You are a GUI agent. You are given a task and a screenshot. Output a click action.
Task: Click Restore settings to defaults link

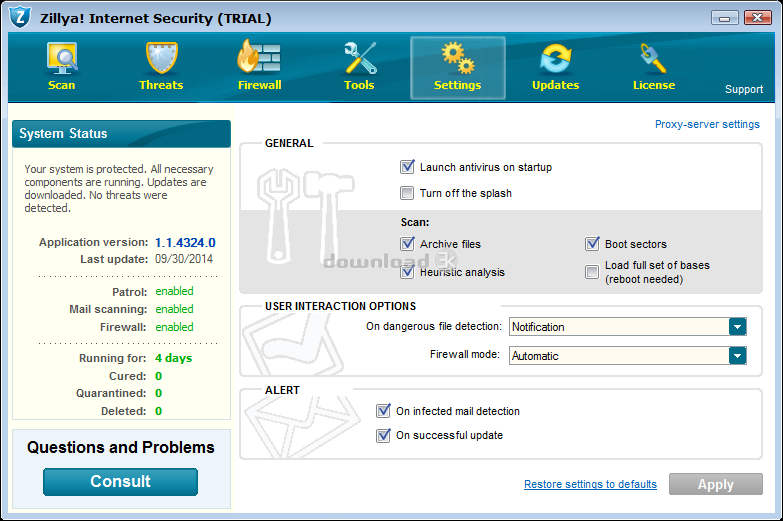coord(590,485)
